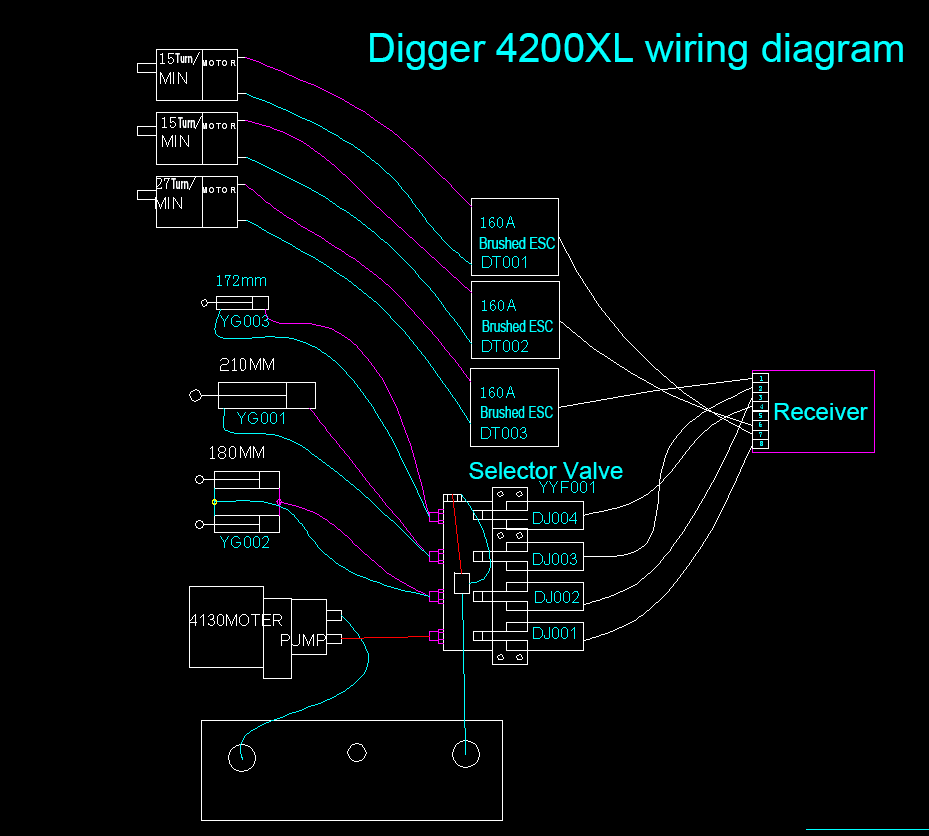This screenshot has height=836, width=929.
Task: Click the 160A Brushed ESC DT003 box
Action: tap(514, 409)
